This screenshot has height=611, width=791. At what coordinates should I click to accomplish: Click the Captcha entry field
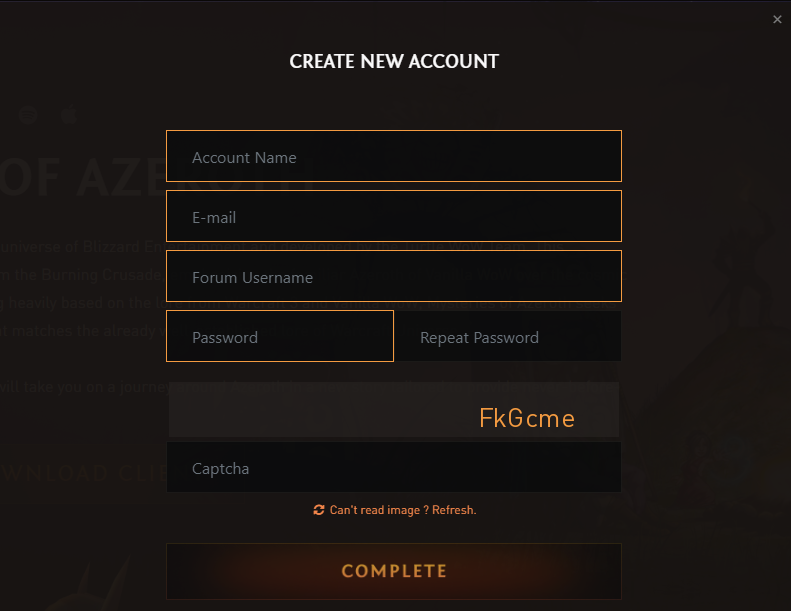tap(393, 468)
